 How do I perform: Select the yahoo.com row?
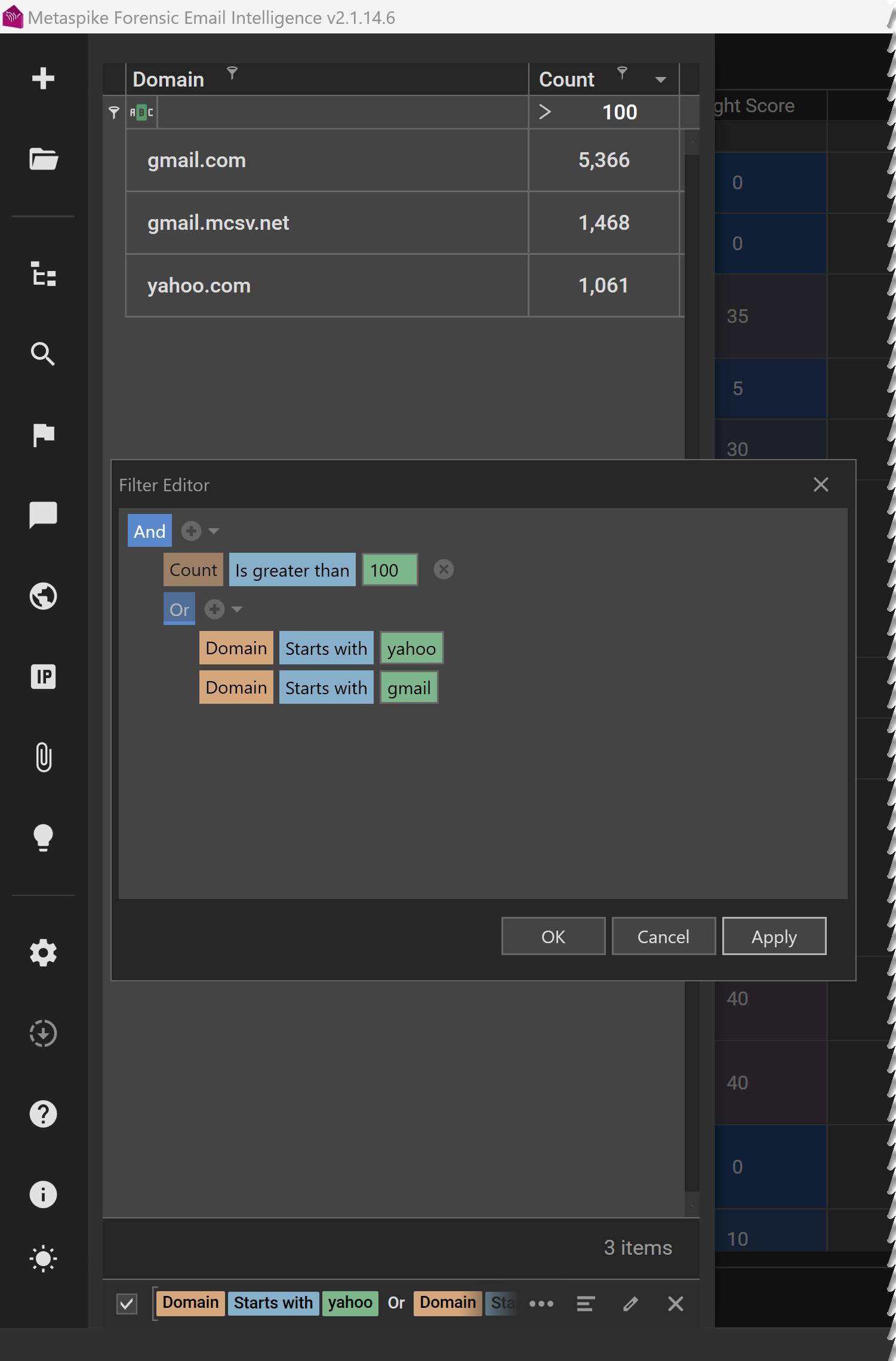pyautogui.click(x=404, y=285)
